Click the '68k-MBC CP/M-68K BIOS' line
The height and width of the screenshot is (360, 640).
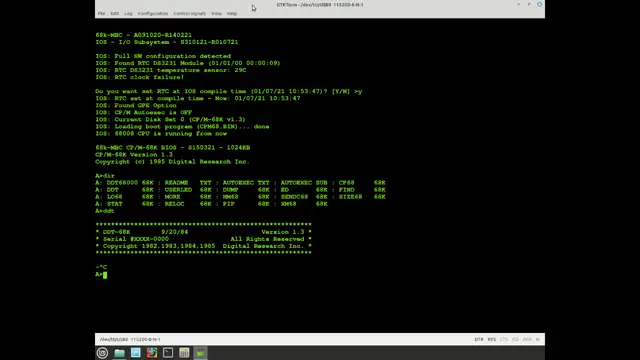click(x=173, y=148)
